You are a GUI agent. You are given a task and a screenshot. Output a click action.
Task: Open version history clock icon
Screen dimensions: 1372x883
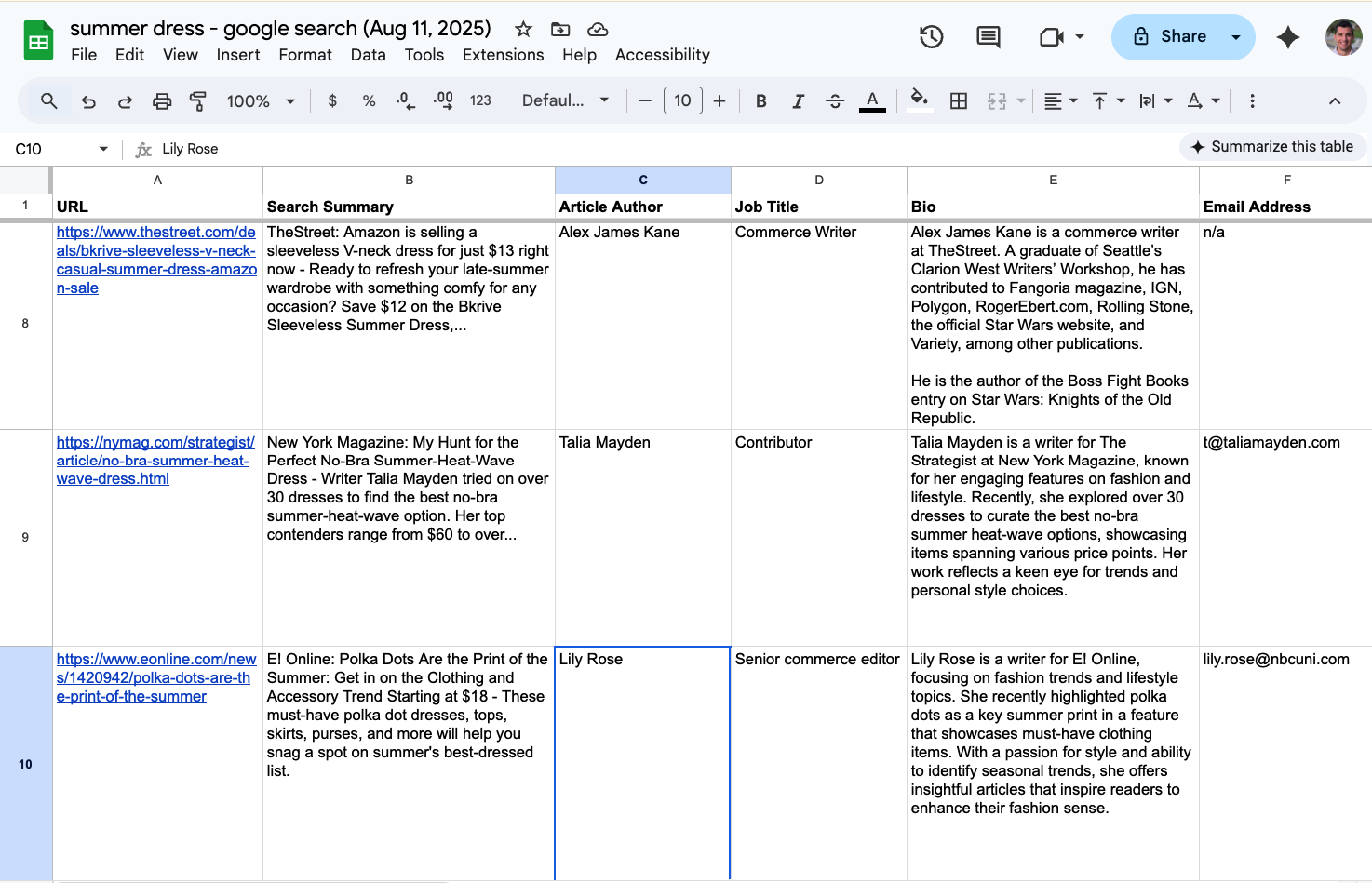tap(931, 37)
